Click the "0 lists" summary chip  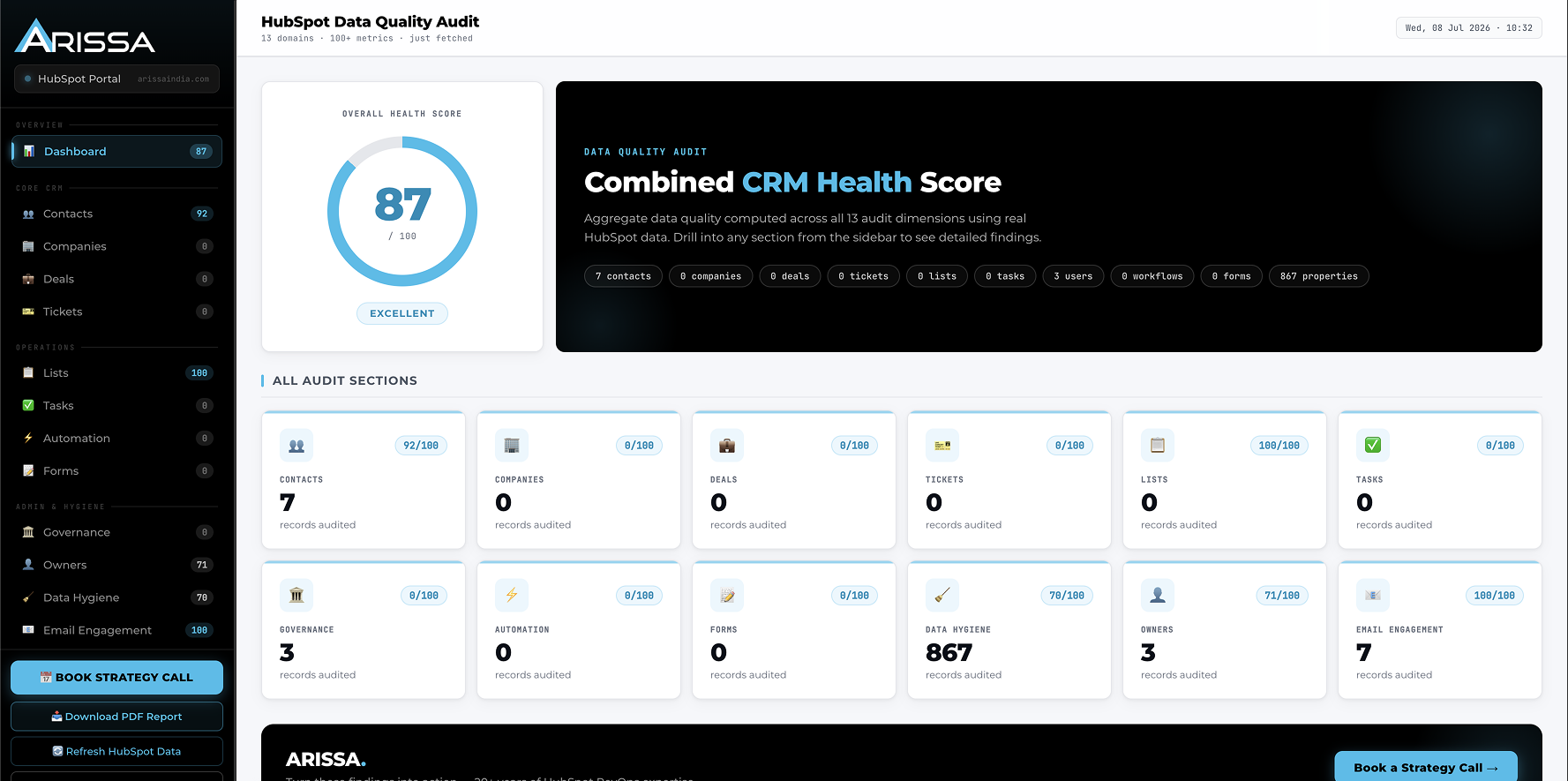coord(937,276)
